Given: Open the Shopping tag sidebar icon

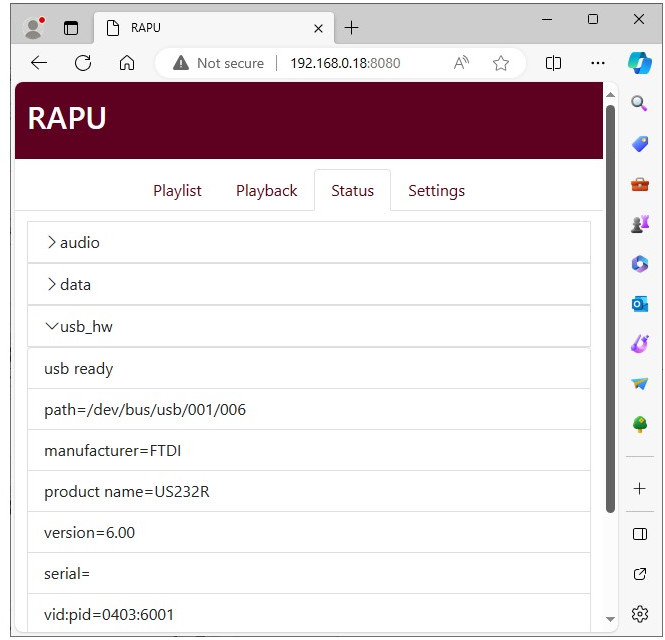Looking at the screenshot, I should [640, 144].
